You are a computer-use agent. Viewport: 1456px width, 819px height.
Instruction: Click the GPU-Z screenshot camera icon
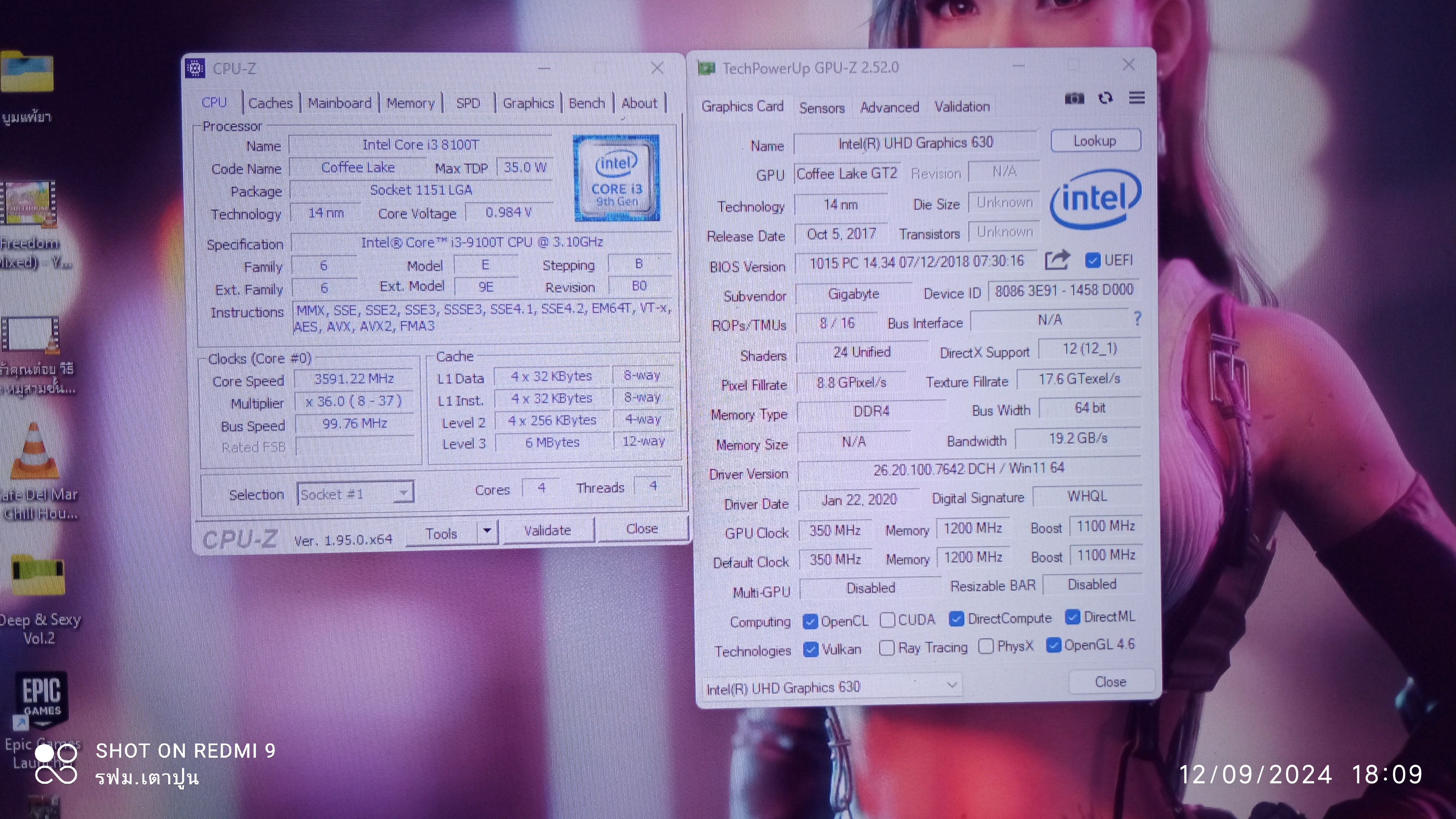click(x=1074, y=99)
